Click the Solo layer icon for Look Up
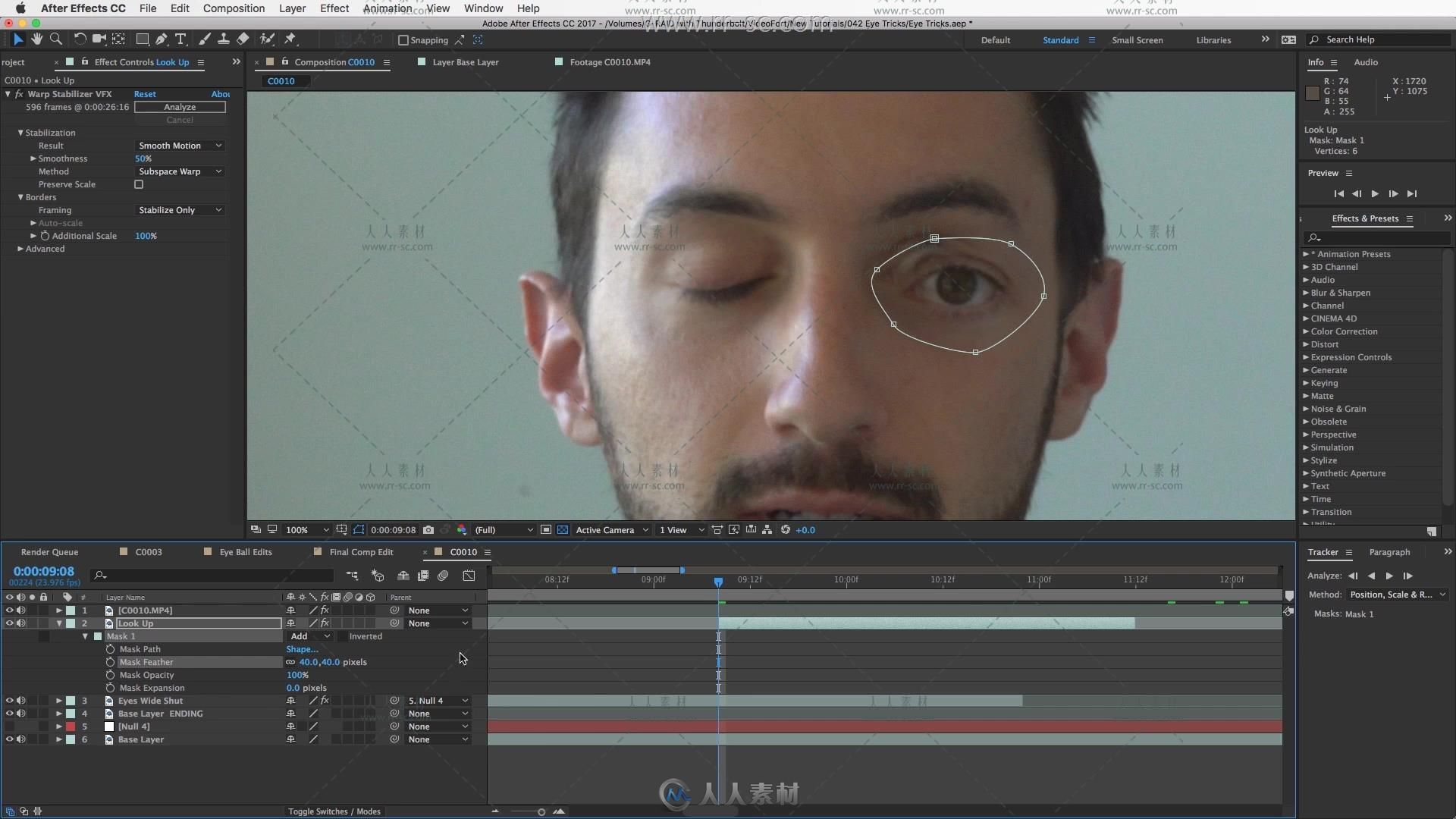Screen dimensions: 1456x819 31,623
